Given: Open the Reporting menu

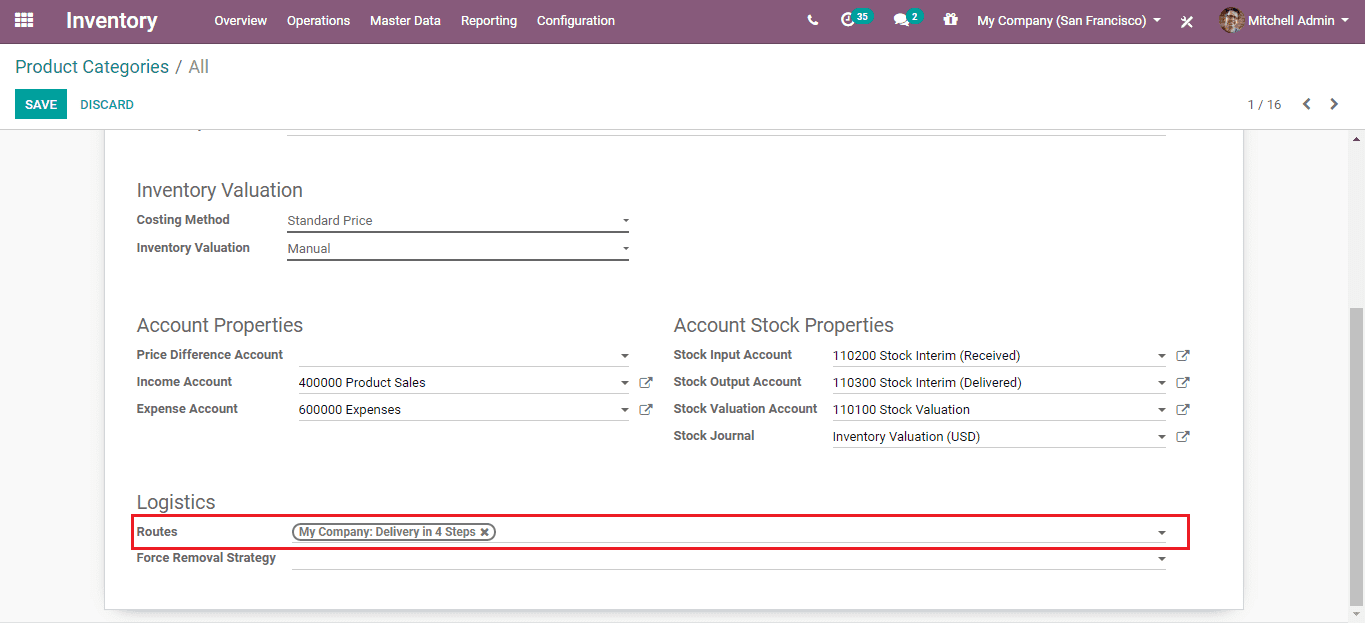Looking at the screenshot, I should 489,20.
